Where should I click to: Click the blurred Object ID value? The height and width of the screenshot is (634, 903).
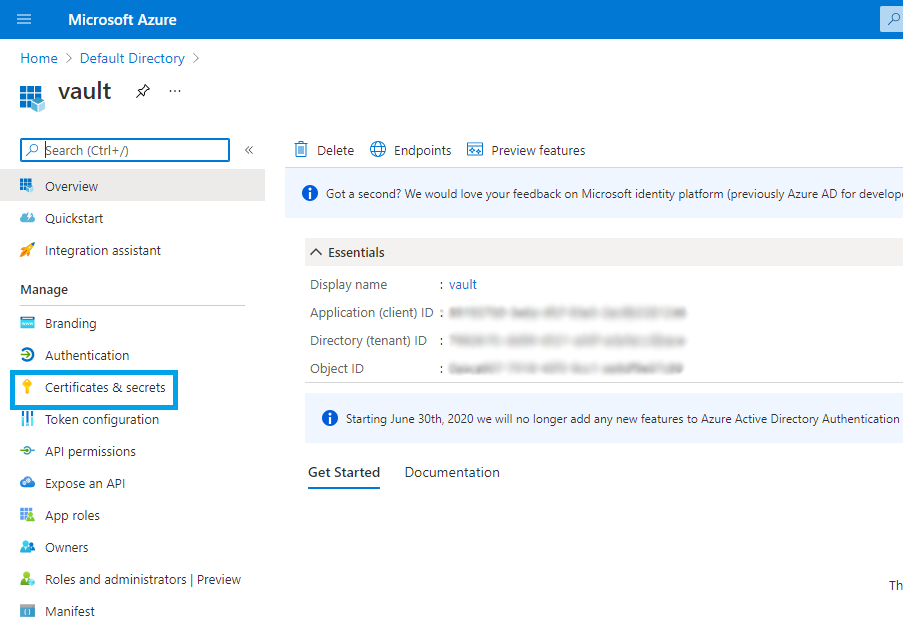(566, 369)
